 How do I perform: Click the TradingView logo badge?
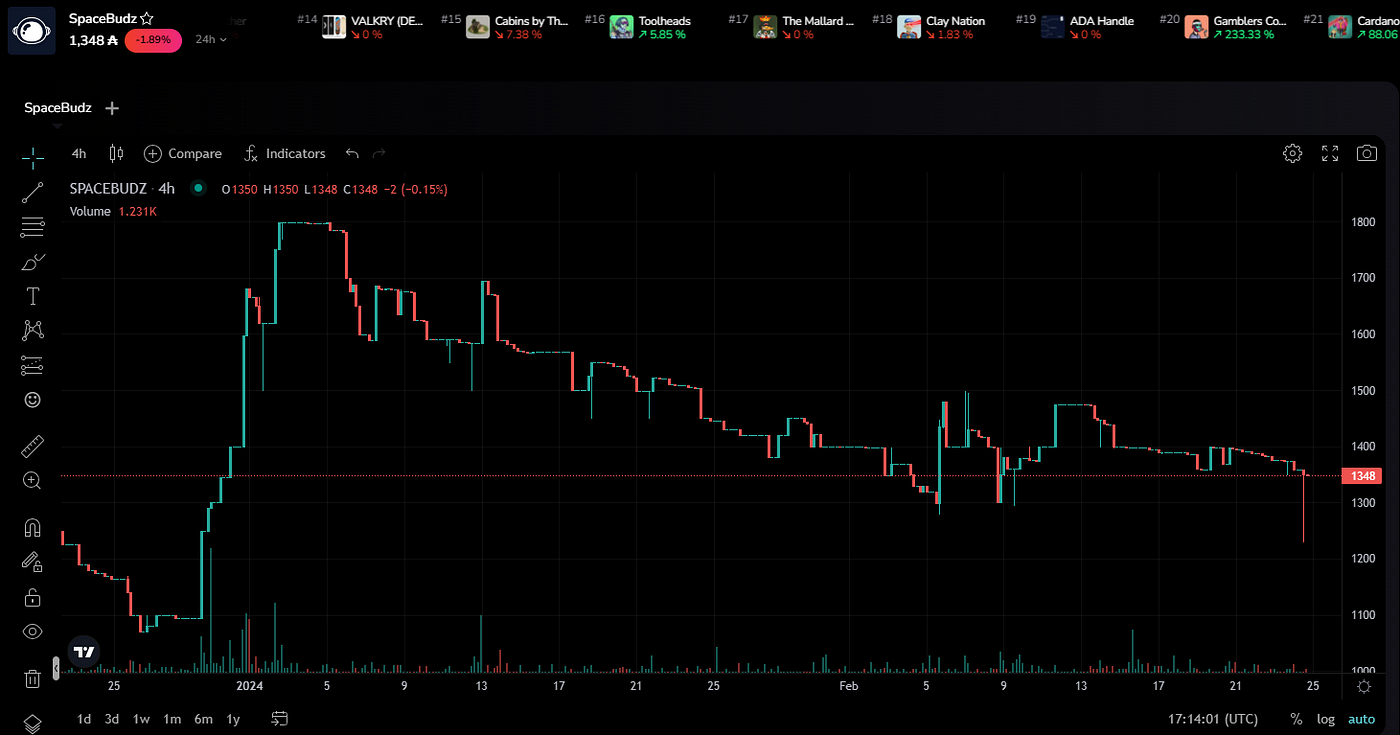(x=84, y=652)
